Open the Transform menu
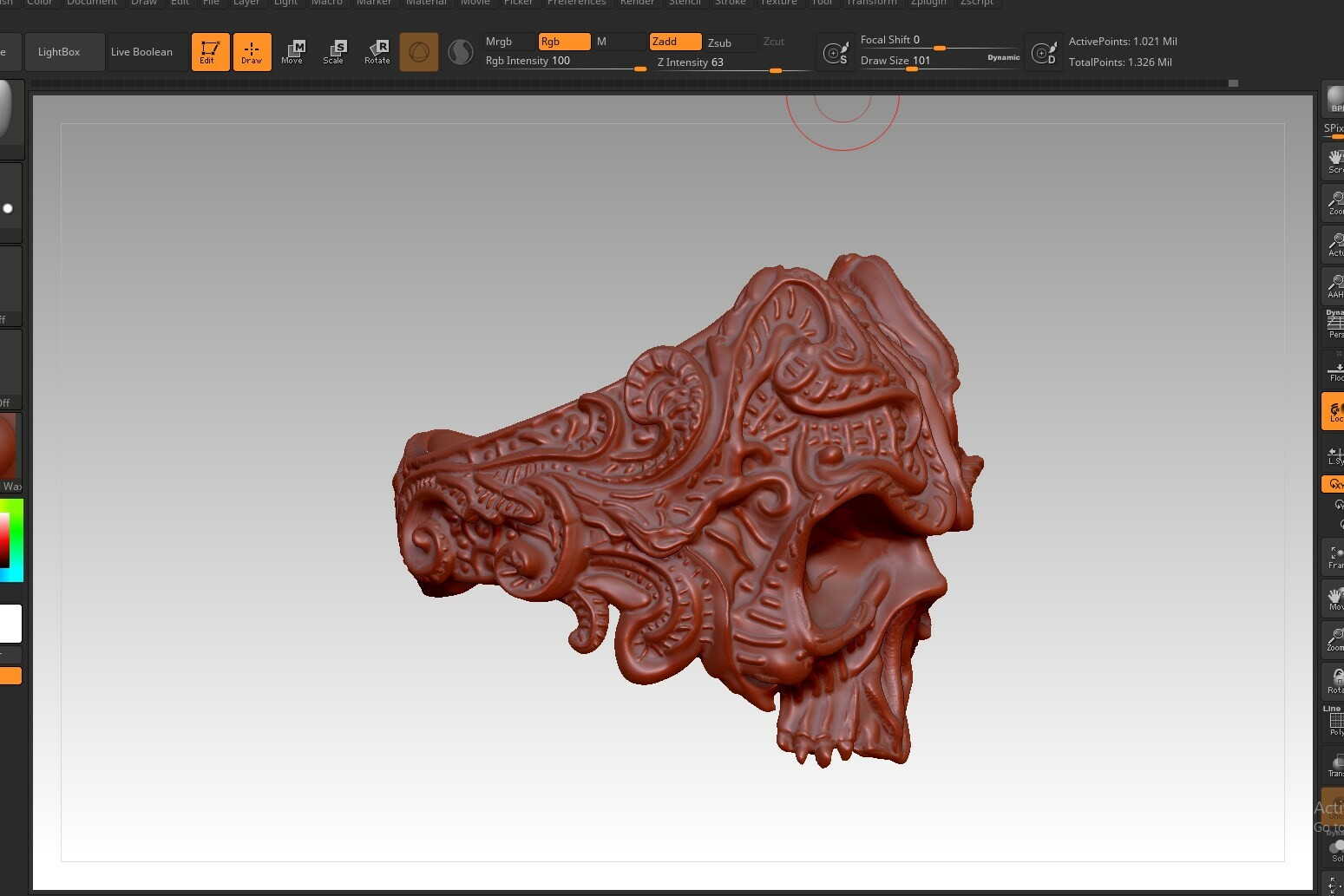 (872, 3)
